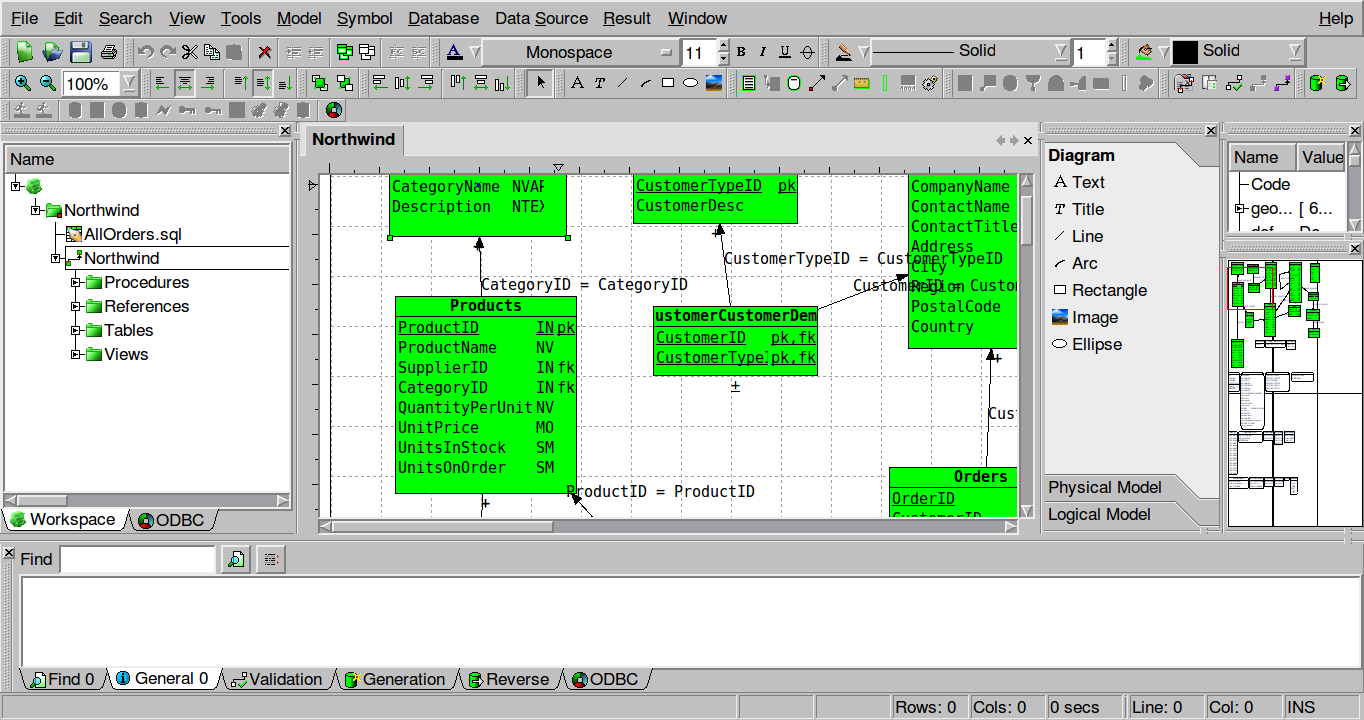This screenshot has height=720, width=1364.
Task: Toggle right text alignment
Action: pyautogui.click(x=208, y=83)
